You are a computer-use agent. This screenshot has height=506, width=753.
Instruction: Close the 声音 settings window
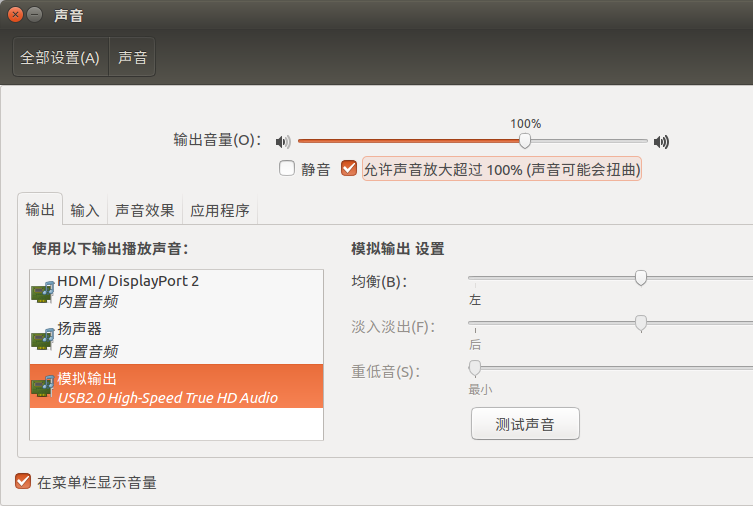tap(15, 15)
